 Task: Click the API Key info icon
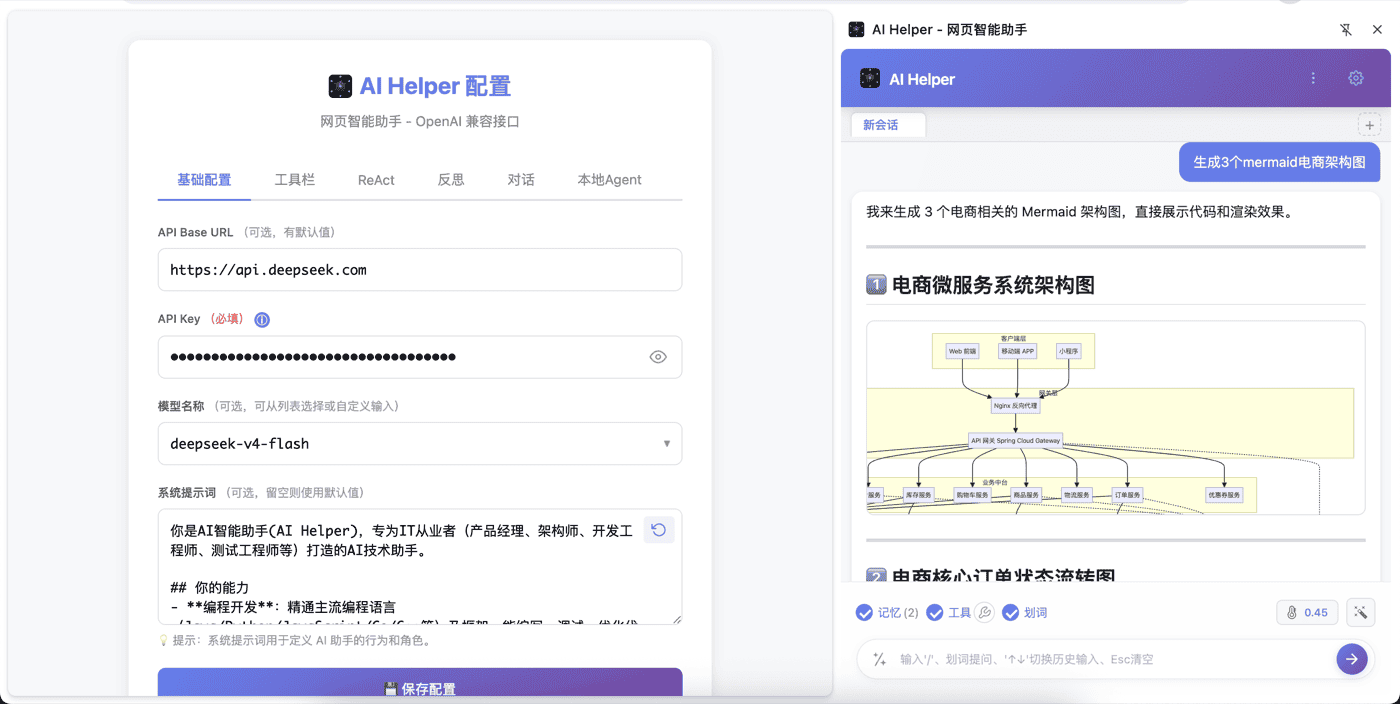click(x=262, y=320)
